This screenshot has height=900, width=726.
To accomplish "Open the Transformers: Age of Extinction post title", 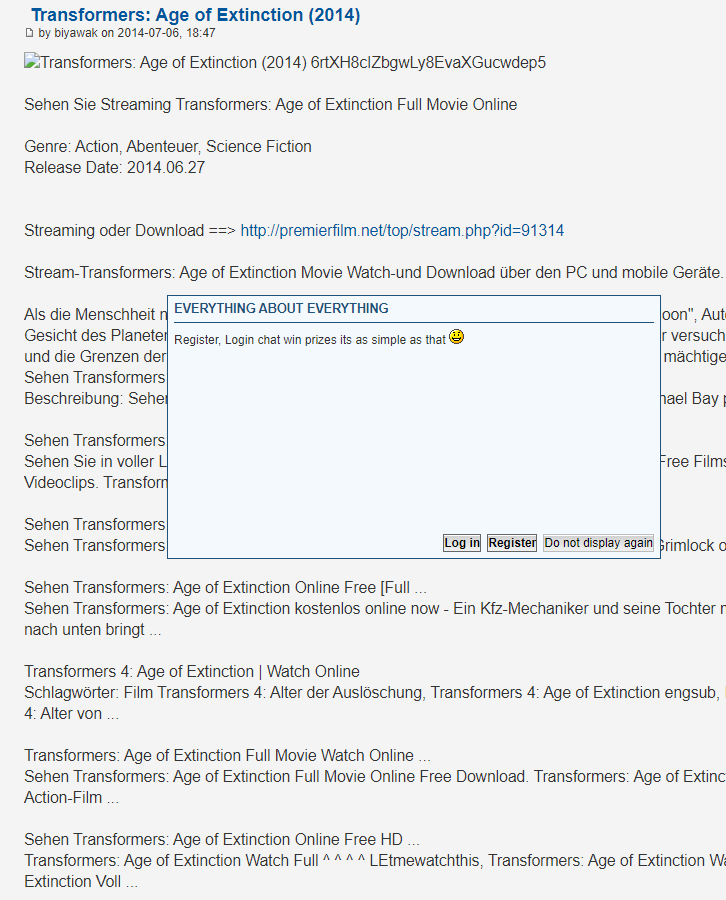I will pos(195,15).
